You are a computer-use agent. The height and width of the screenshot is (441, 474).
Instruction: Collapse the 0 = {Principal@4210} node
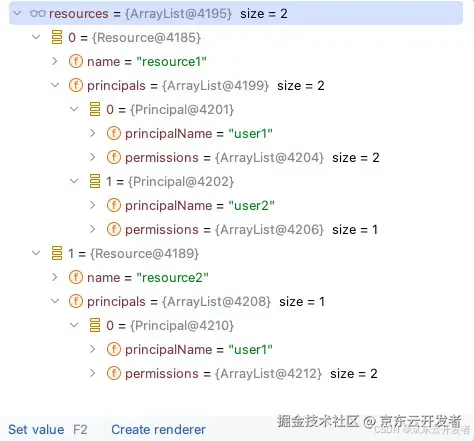tap(74, 325)
